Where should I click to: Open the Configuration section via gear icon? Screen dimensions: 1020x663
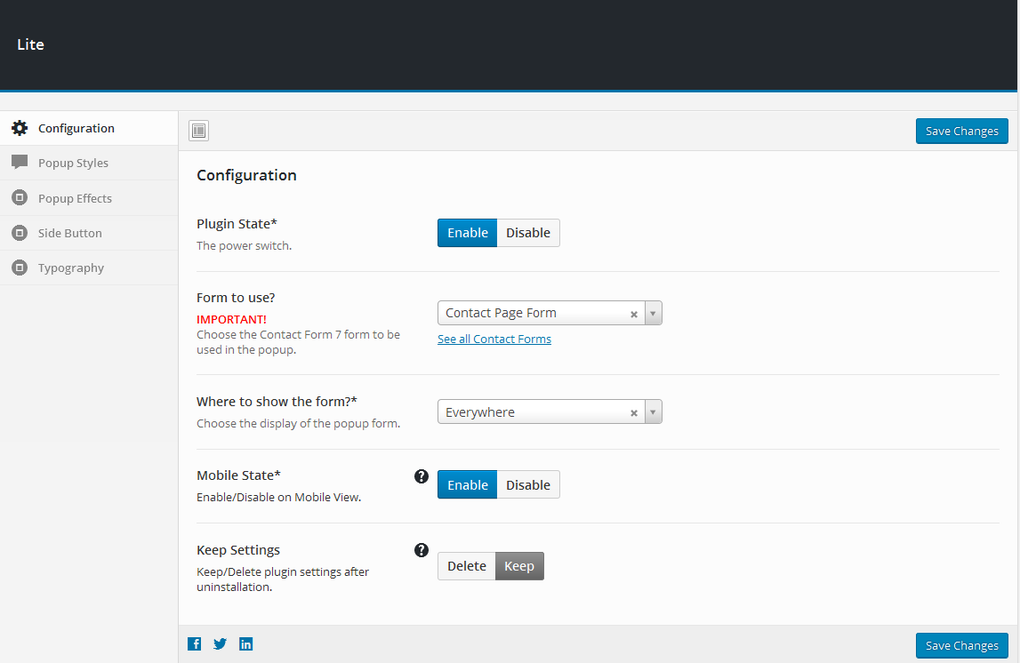pos(20,127)
